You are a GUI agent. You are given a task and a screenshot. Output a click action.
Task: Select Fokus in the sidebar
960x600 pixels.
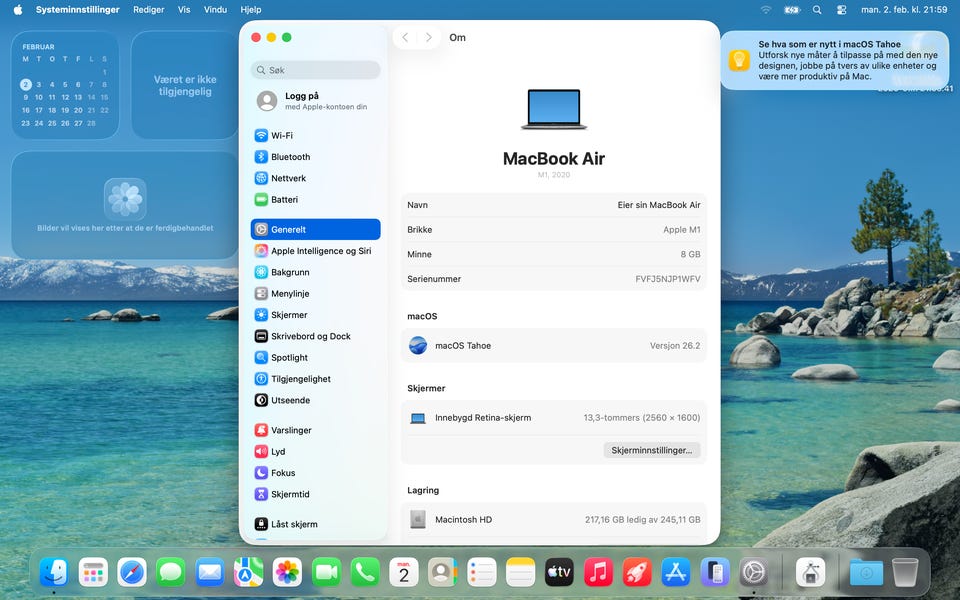click(282, 473)
